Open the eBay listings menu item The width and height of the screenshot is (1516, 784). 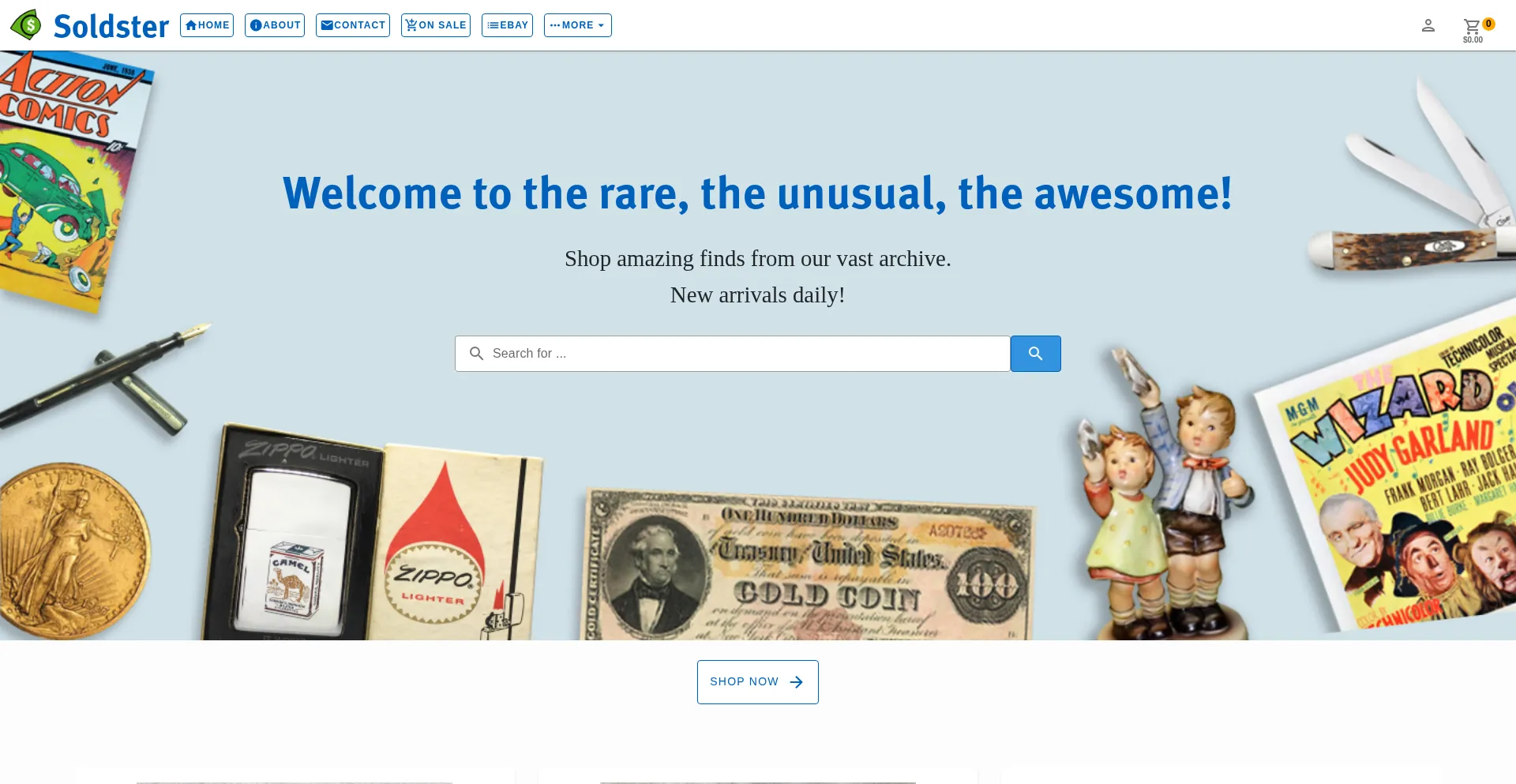[x=507, y=25]
